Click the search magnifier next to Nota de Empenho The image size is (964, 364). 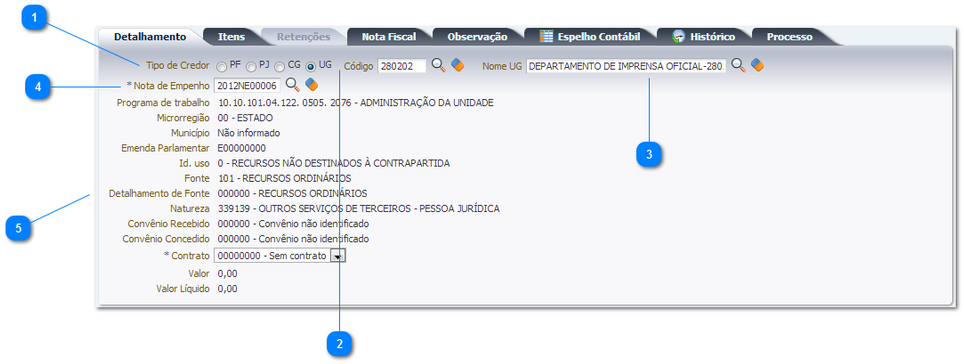(293, 84)
